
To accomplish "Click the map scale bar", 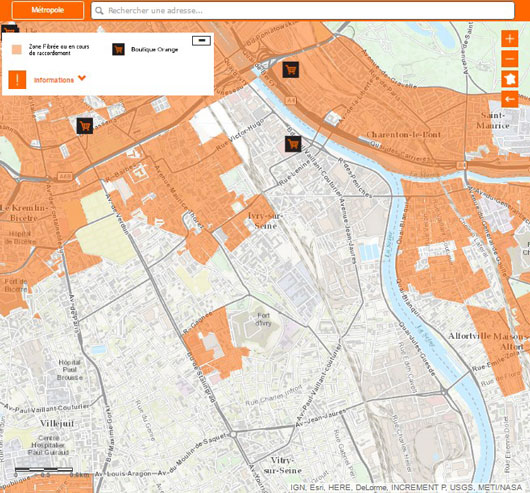I will coord(44,469).
